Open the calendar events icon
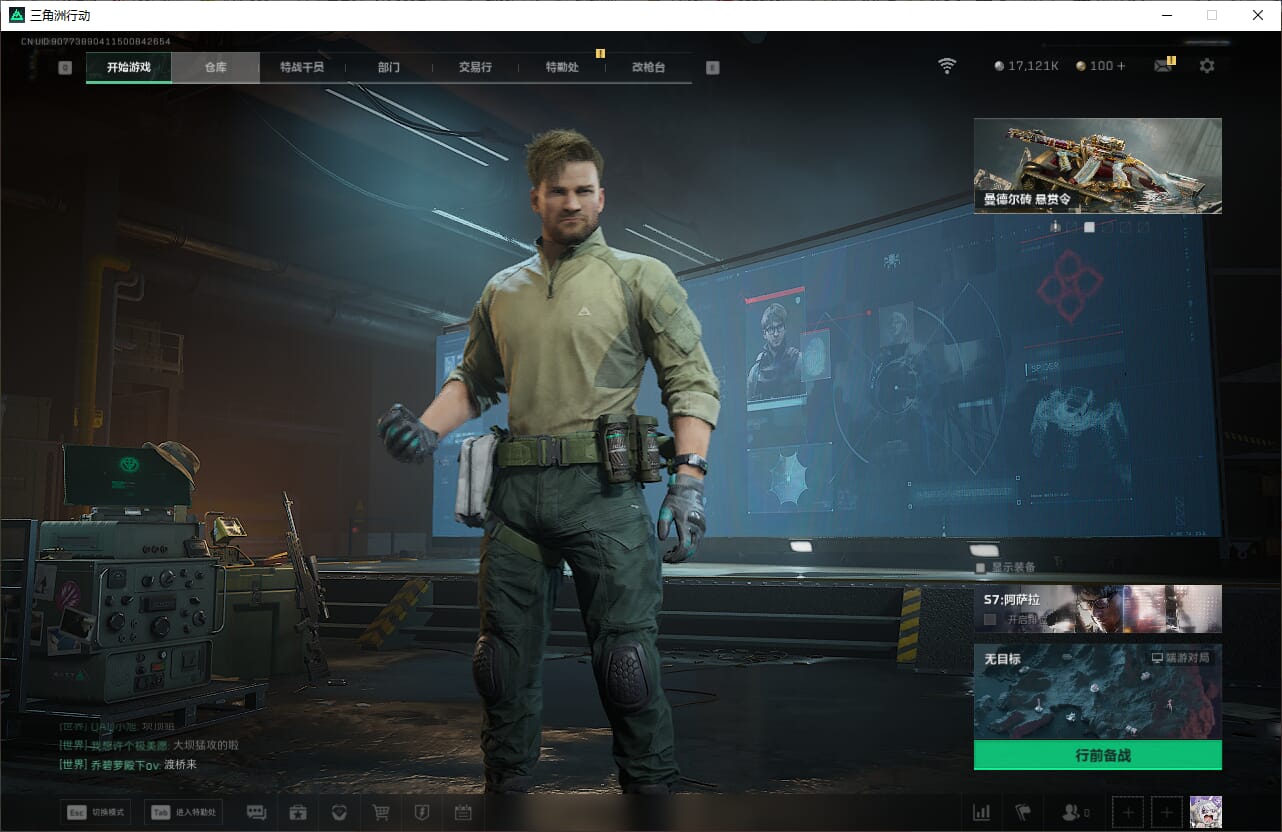Viewport: 1282px width, 832px height. [x=462, y=812]
